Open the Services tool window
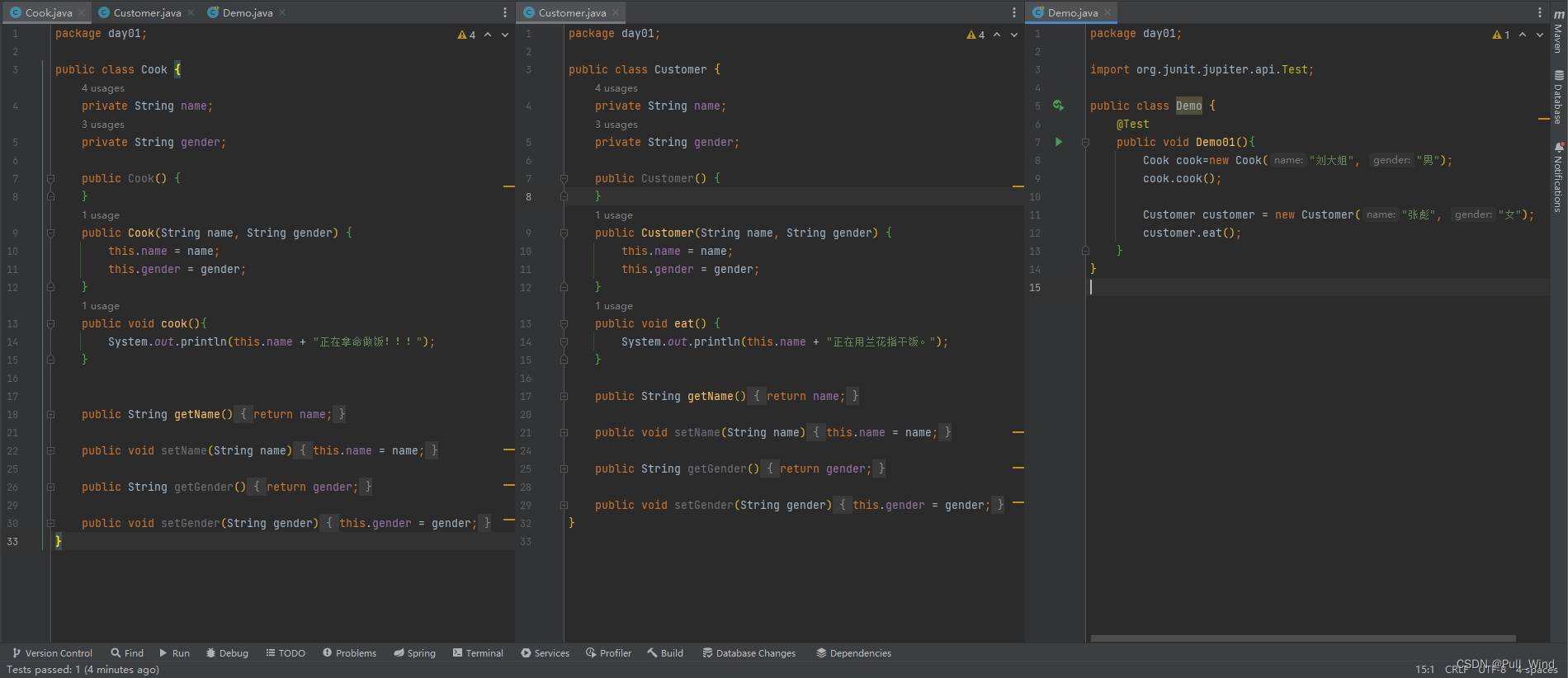This screenshot has height=678, width=1568. coord(545,652)
